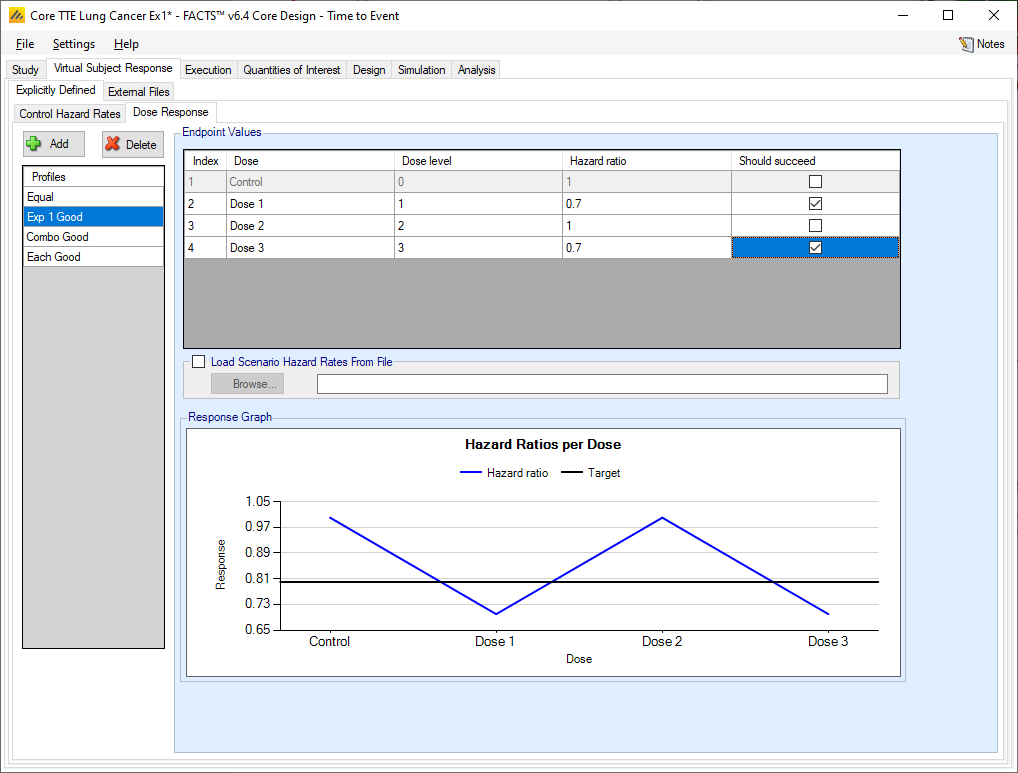
Task: Click the Browse button
Action: [x=247, y=384]
